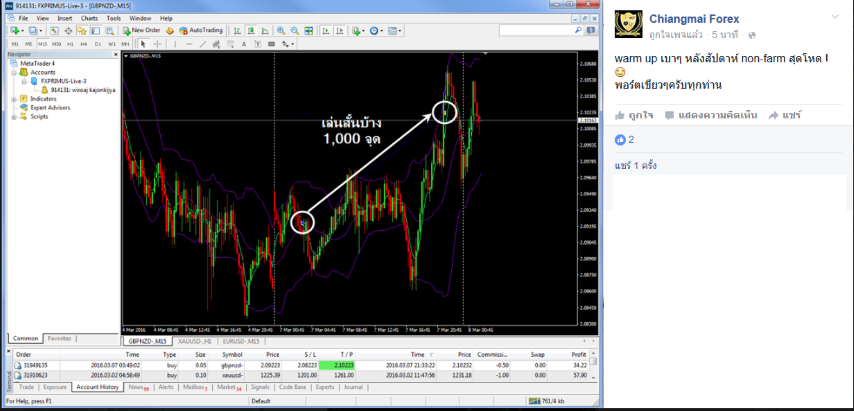The image size is (854, 411).
Task: Toggle the Navigator star folder icon
Action: (82, 30)
